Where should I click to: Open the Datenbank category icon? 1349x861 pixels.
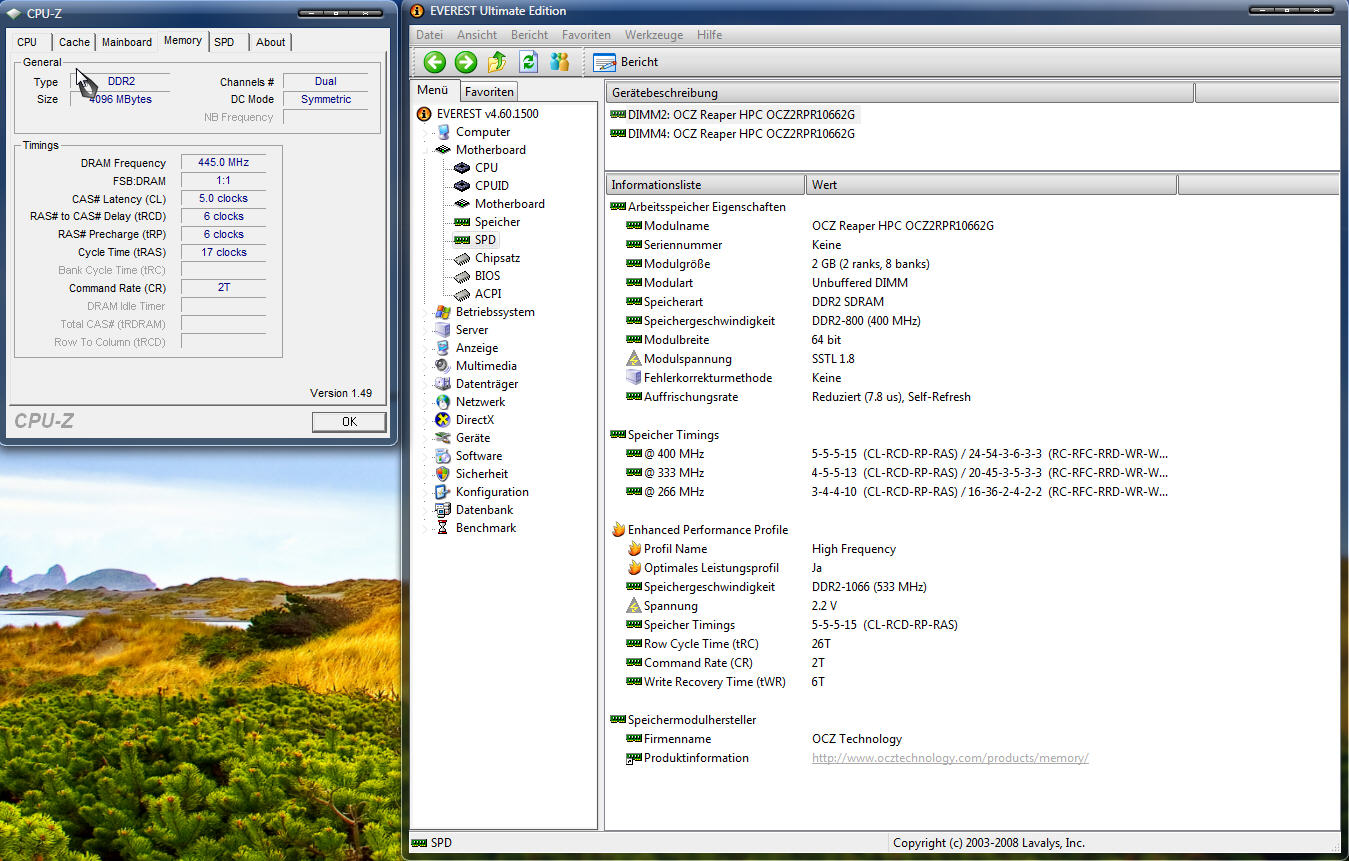tap(443, 510)
